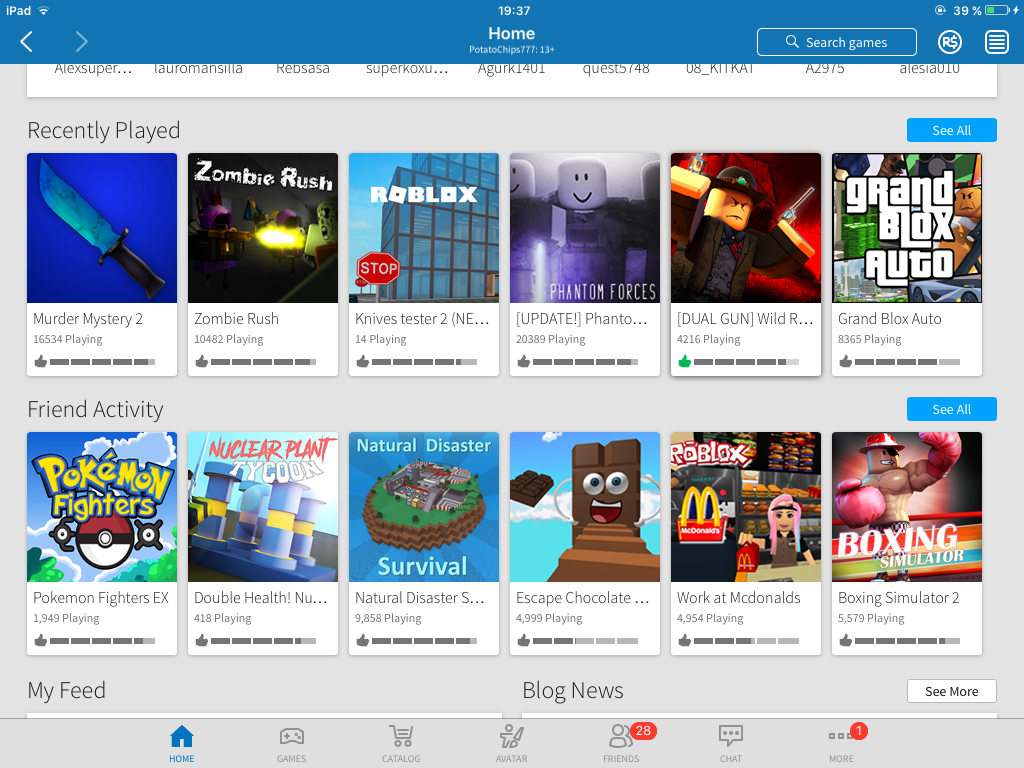The width and height of the screenshot is (1024, 768).
Task: Open Pokemon Fighters EX thumbnail
Action: (x=102, y=507)
